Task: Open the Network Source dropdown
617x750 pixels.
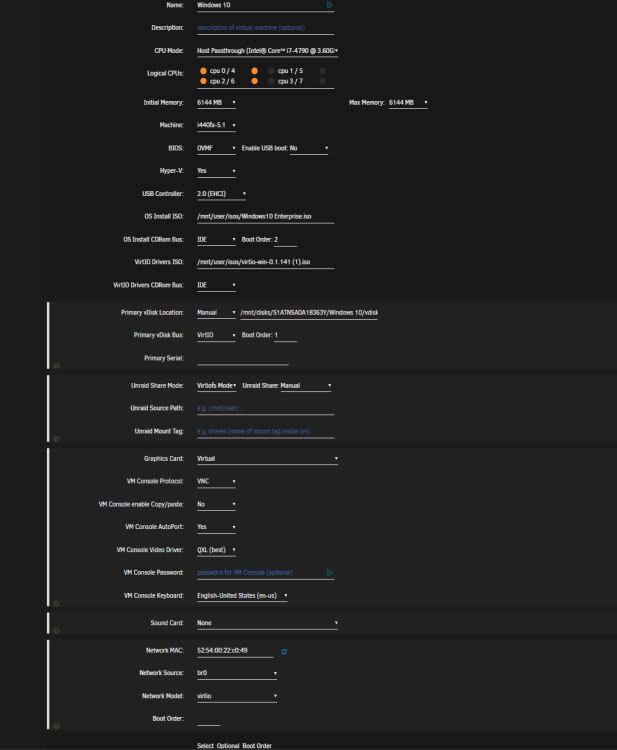Action: 237,673
